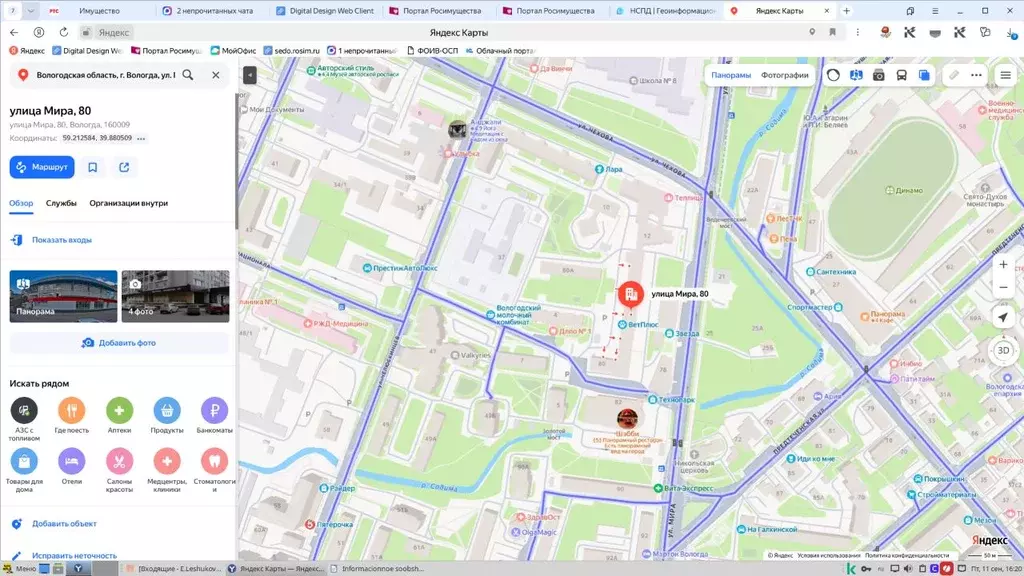Share the location via the share icon
Screen dimensions: 1024x576
point(124,167)
